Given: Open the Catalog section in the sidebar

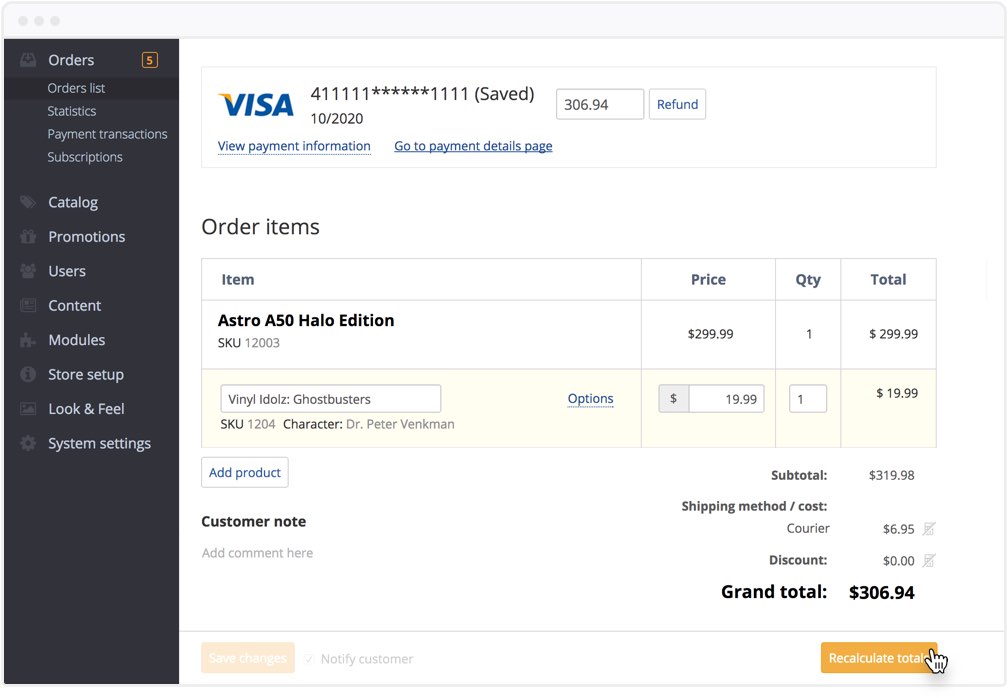Looking at the screenshot, I should pos(72,202).
